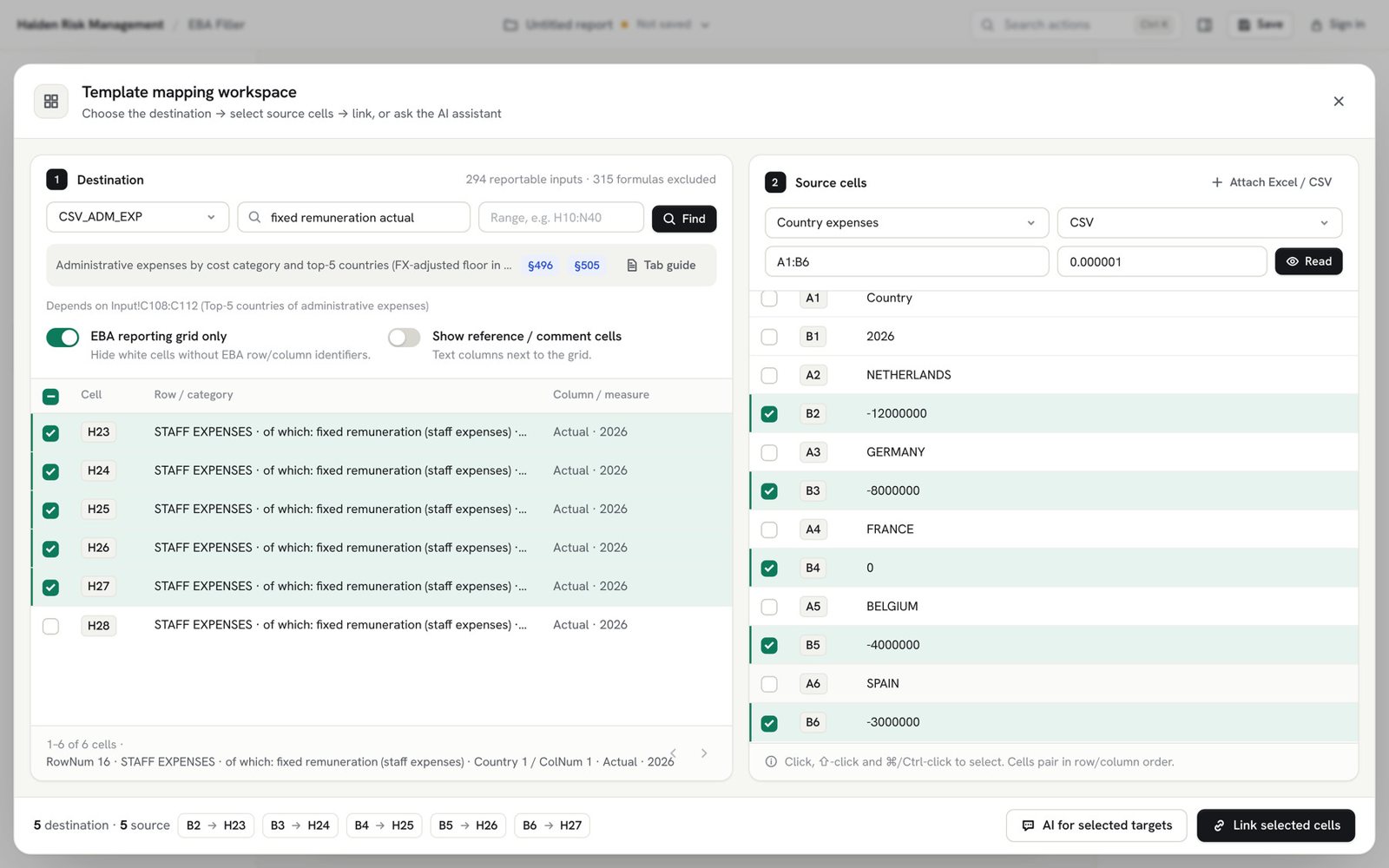The height and width of the screenshot is (868, 1389).
Task: Open the CSV file type dropdown
Action: tap(1199, 223)
